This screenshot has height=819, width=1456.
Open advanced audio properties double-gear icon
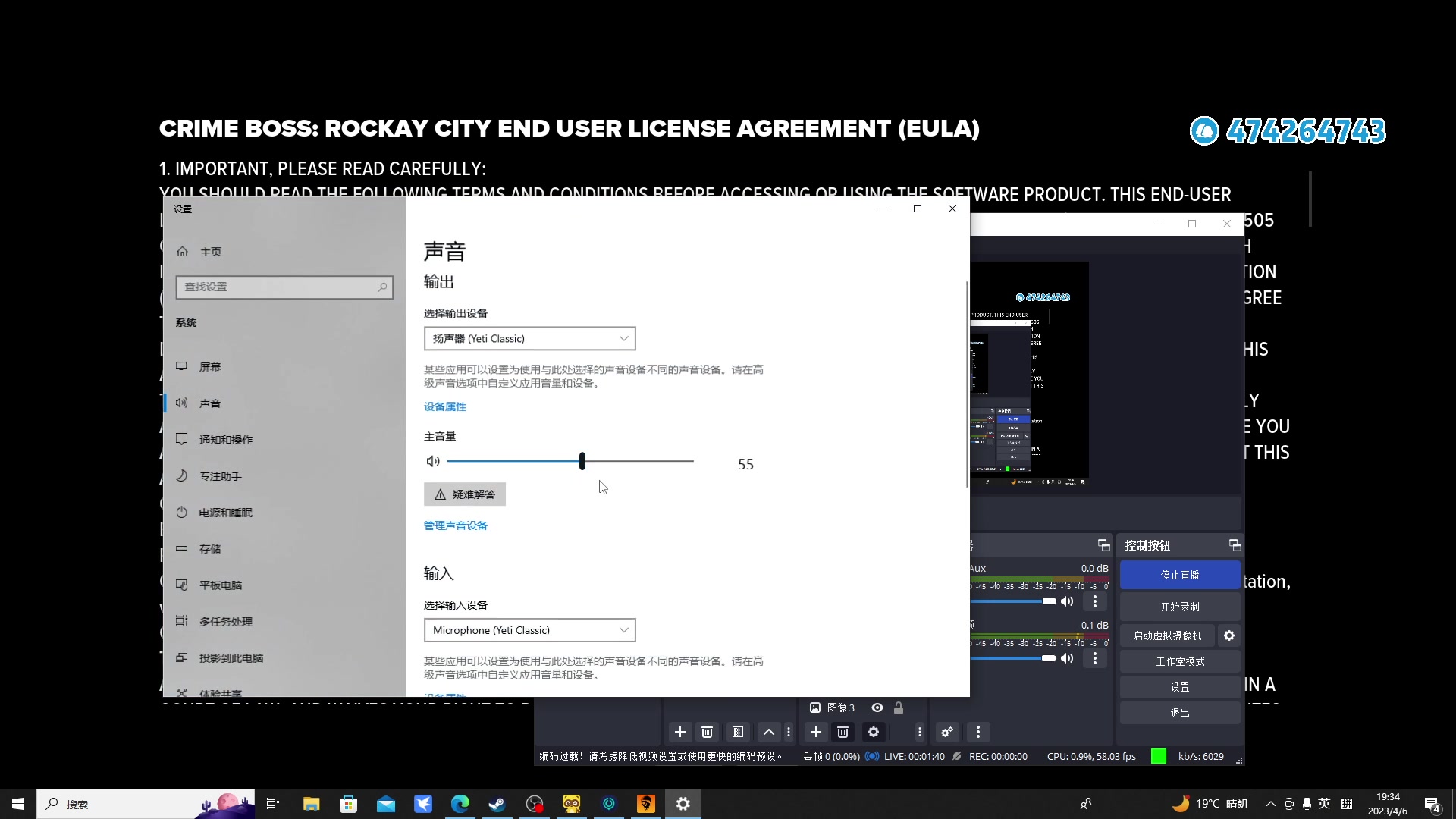coord(947,732)
